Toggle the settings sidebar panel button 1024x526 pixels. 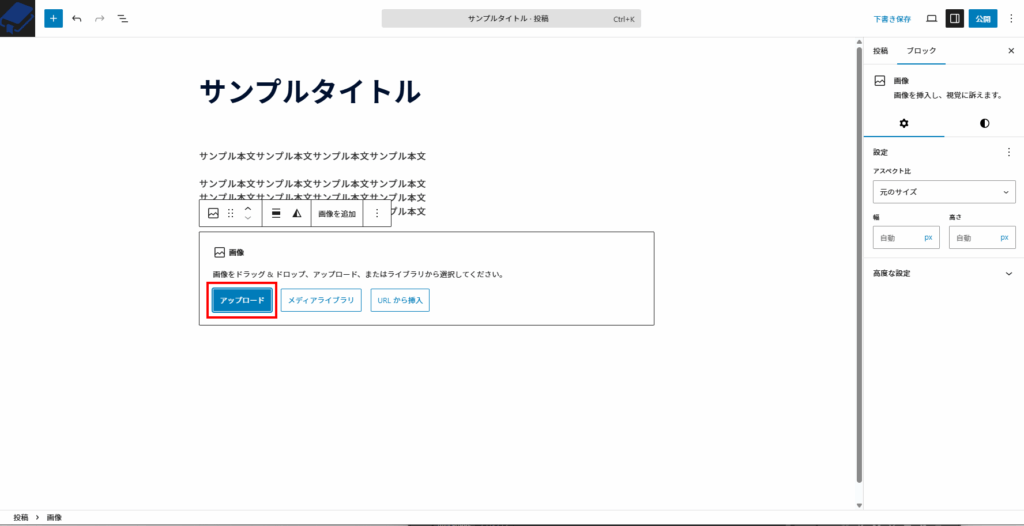955,18
